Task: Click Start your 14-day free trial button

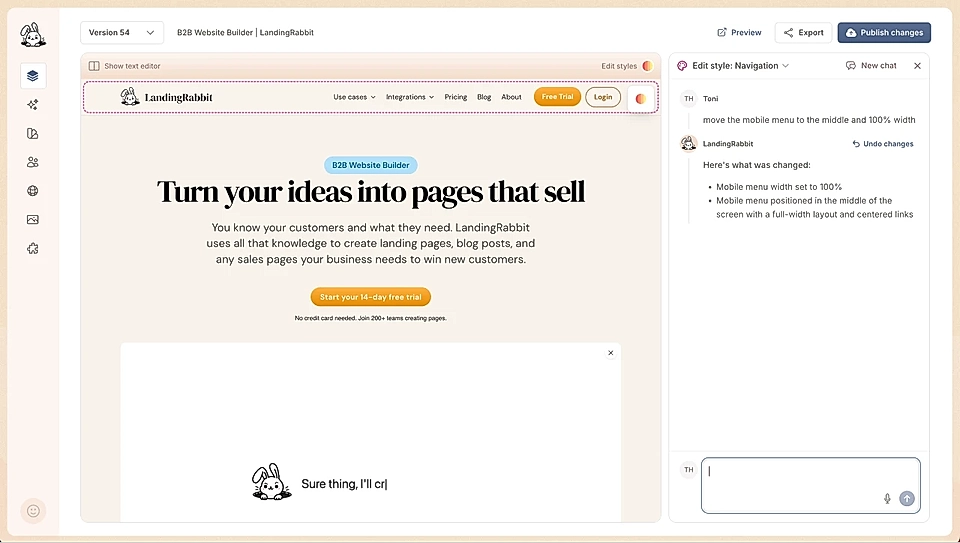Action: point(371,297)
